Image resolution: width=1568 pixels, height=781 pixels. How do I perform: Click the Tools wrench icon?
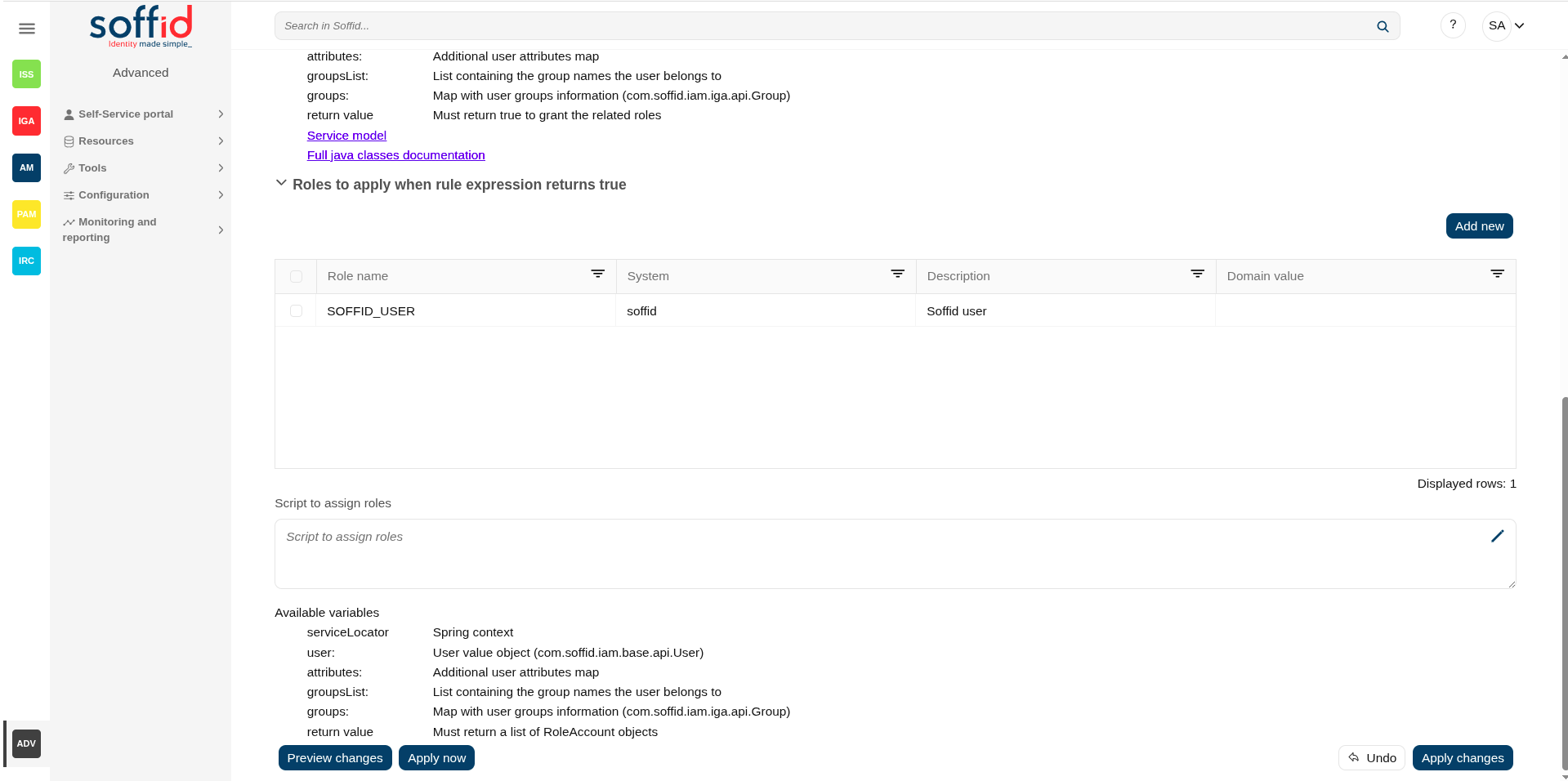click(69, 168)
